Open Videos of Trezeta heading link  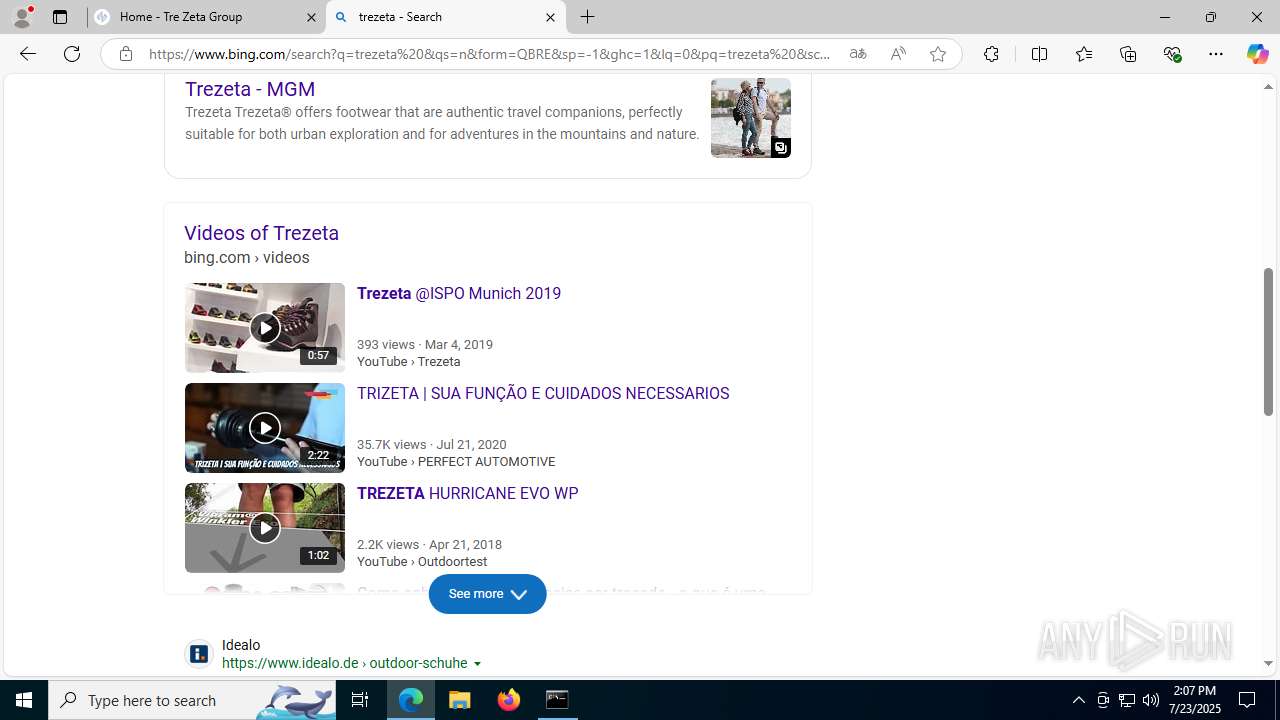coord(261,233)
